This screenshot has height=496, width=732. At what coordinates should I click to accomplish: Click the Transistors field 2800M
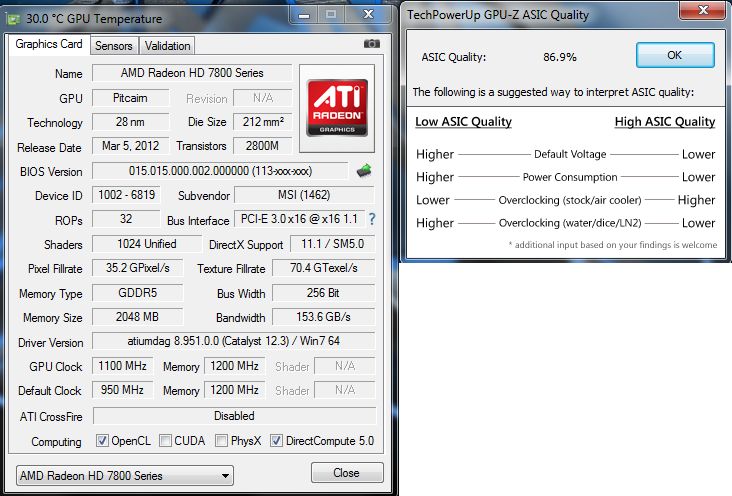click(x=263, y=146)
